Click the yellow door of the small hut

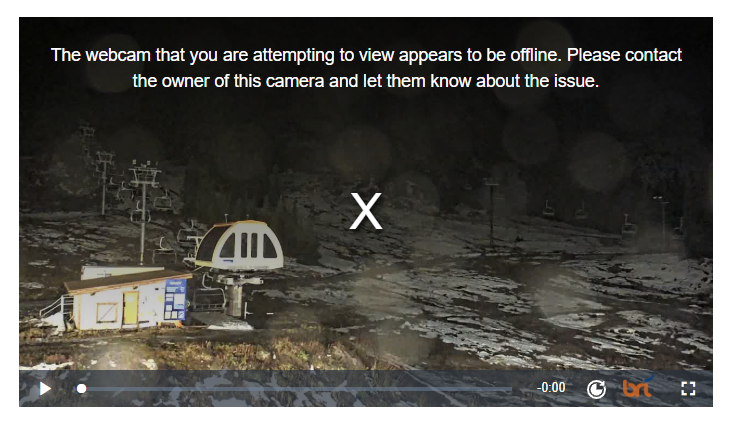tap(131, 308)
